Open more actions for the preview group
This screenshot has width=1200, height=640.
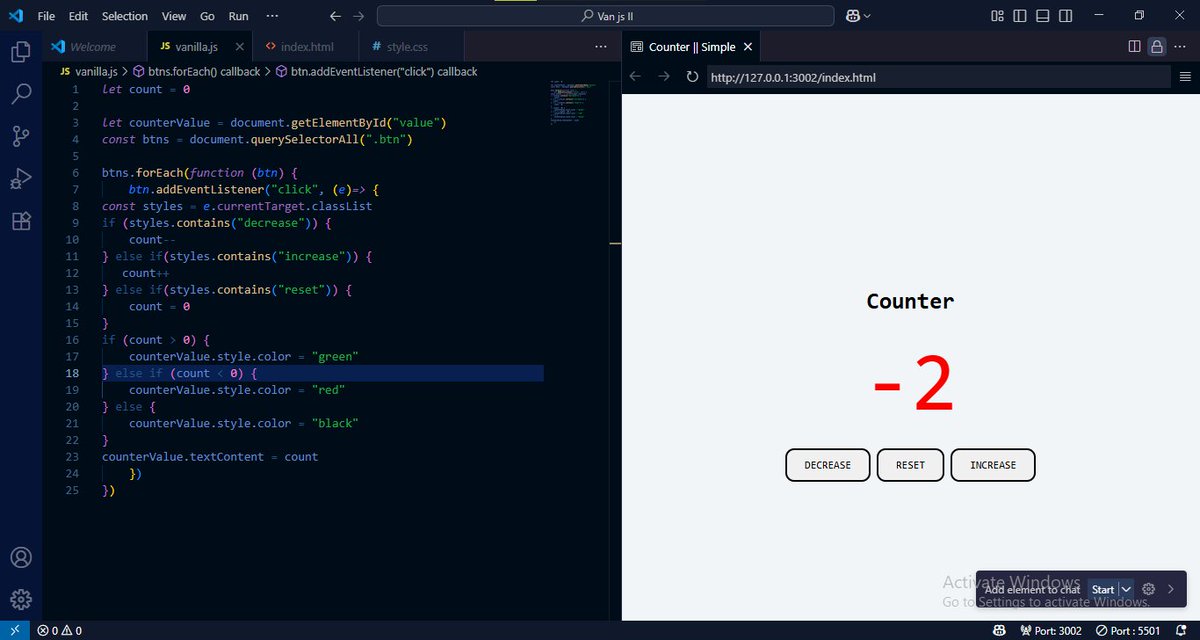(x=1181, y=46)
